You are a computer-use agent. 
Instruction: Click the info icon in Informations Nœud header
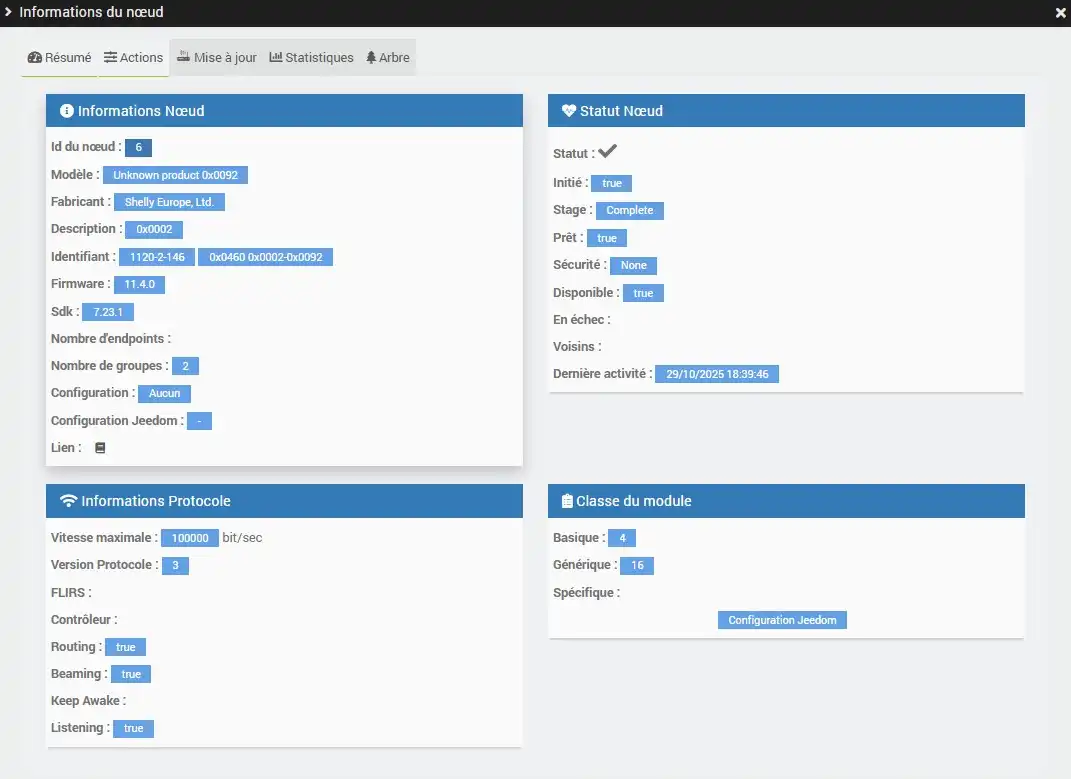click(67, 111)
